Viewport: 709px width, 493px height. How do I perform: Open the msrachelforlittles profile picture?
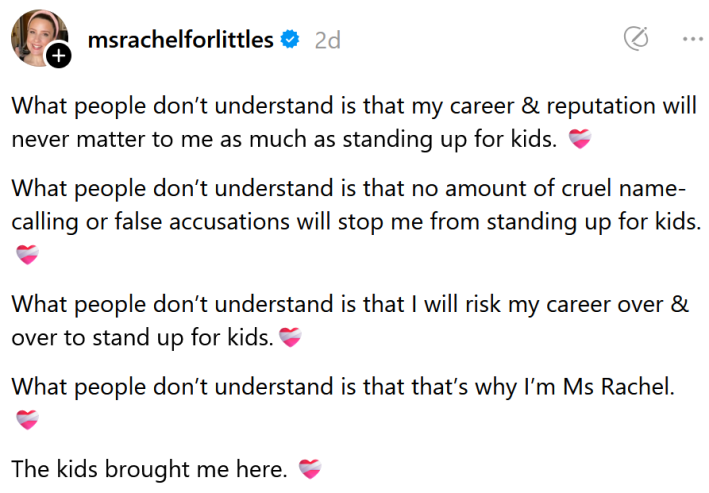click(38, 38)
